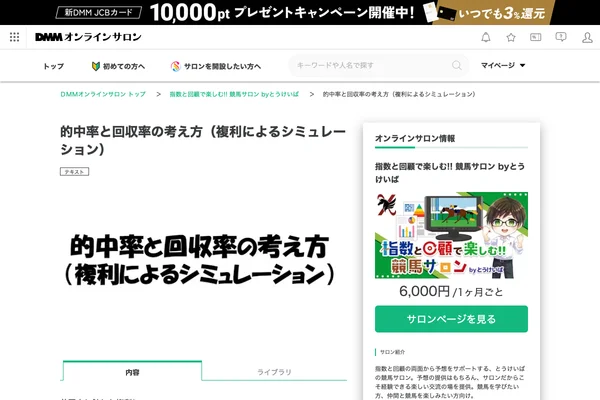Follow the DMMオンラインサロン トップ breadcrumb link
Screen dimensions: 600x400
tap(103, 94)
